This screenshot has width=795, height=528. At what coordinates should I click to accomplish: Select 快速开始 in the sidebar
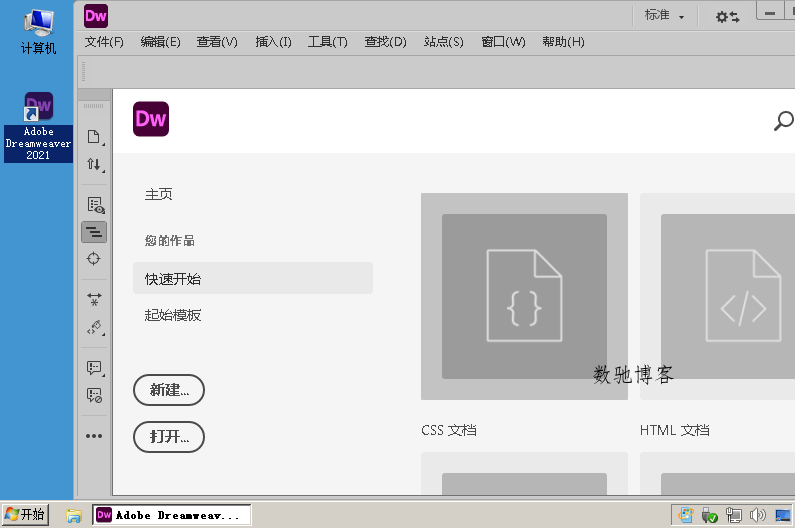[x=252, y=278]
